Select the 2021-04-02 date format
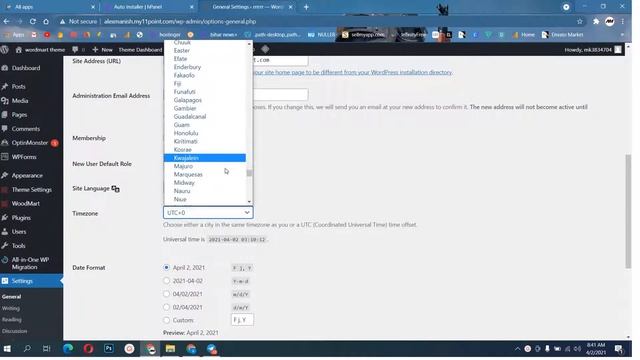Viewport: 640px width, 360px height. coord(166,281)
